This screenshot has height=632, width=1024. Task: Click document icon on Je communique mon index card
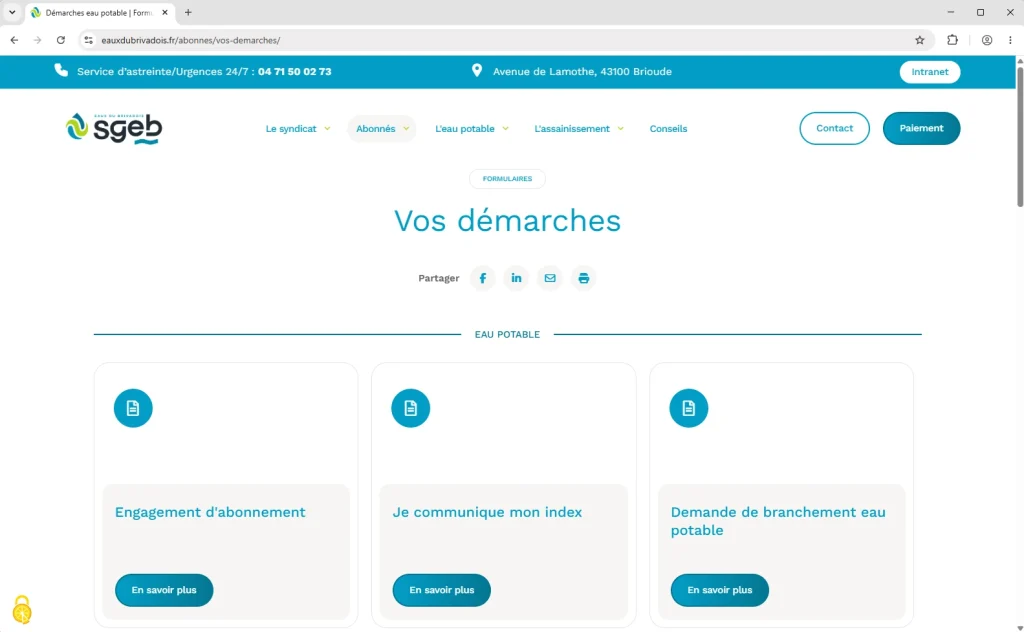(411, 408)
